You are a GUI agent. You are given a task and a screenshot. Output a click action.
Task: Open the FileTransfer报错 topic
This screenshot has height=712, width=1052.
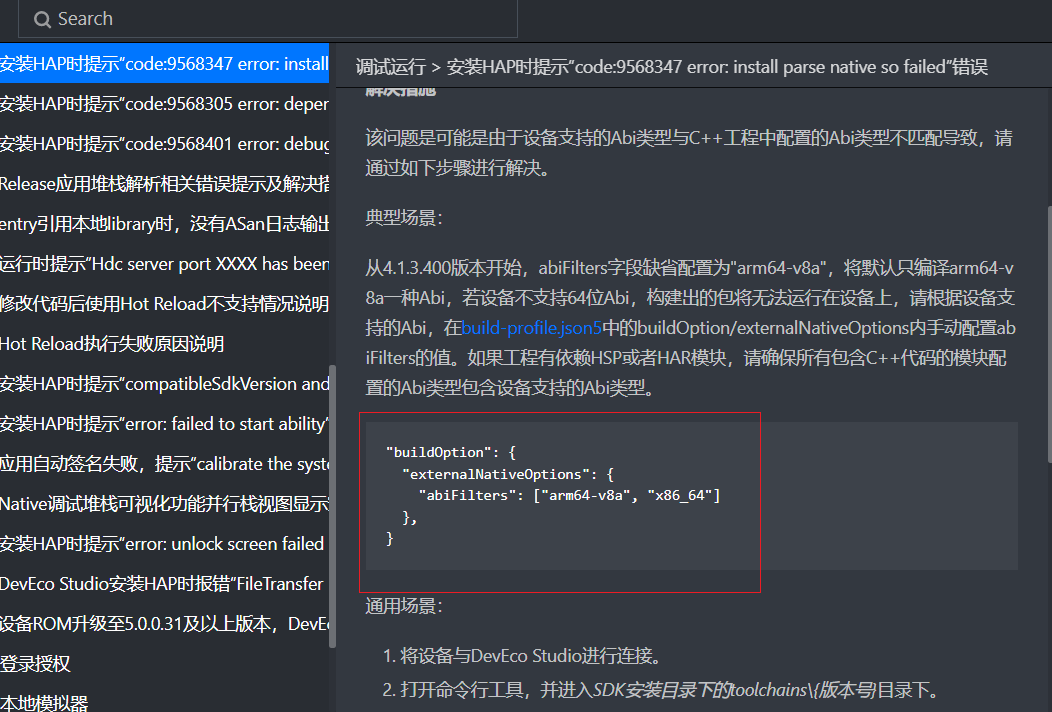(x=160, y=583)
